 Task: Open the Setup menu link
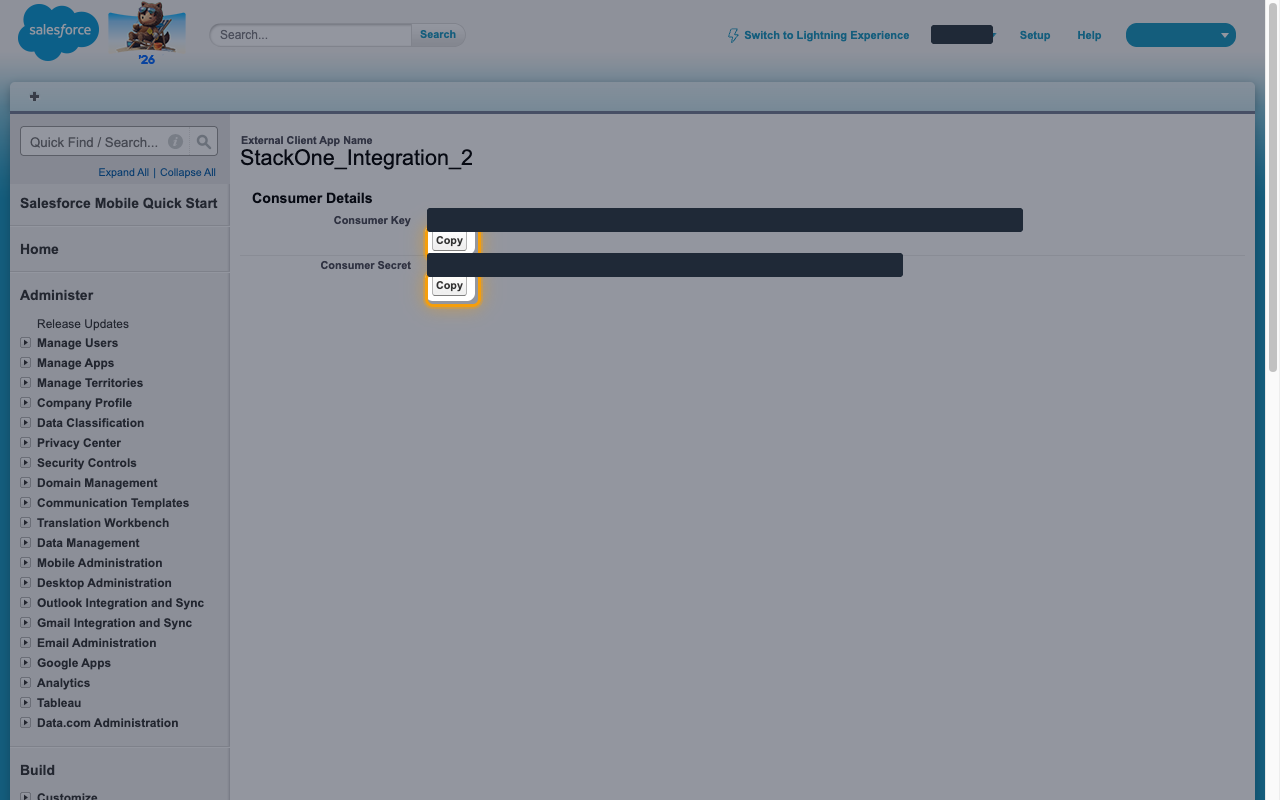(1035, 35)
